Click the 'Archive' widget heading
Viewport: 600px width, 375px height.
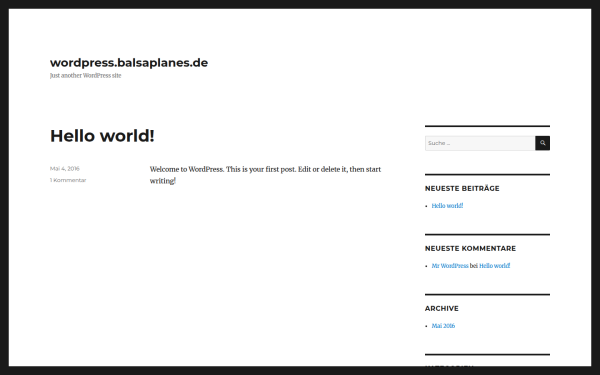click(442, 308)
